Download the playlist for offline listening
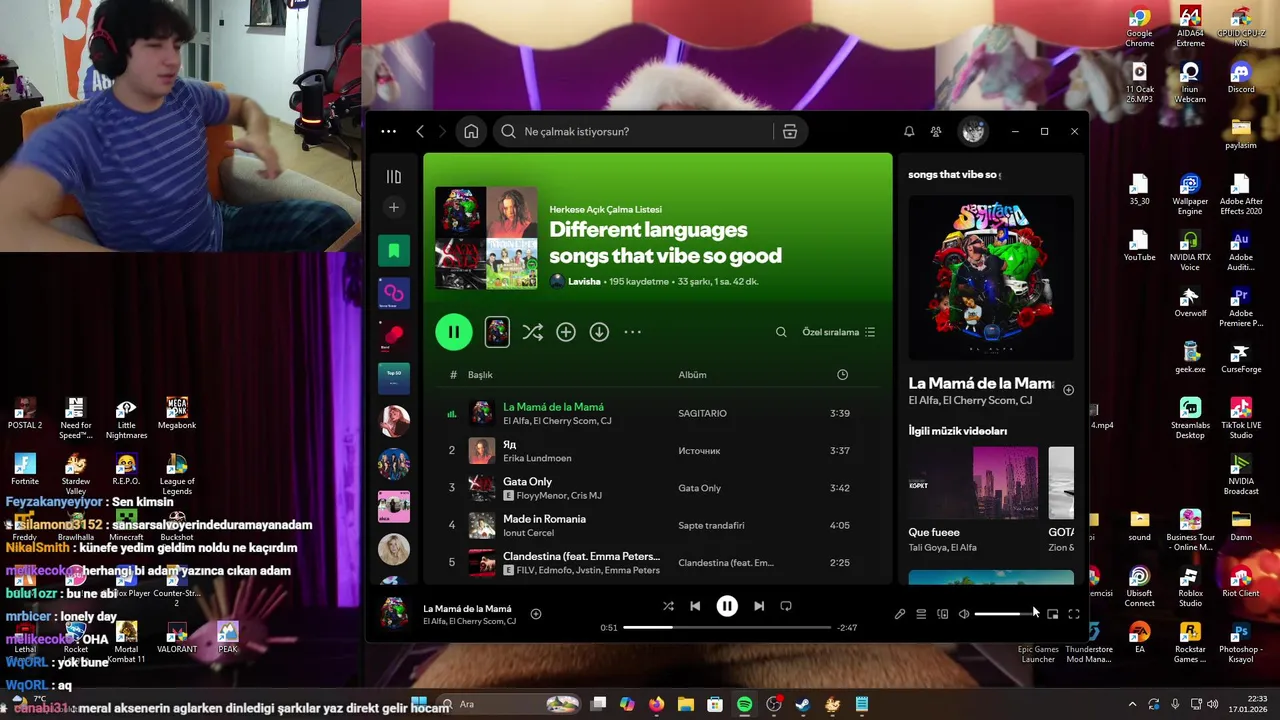 (x=599, y=332)
